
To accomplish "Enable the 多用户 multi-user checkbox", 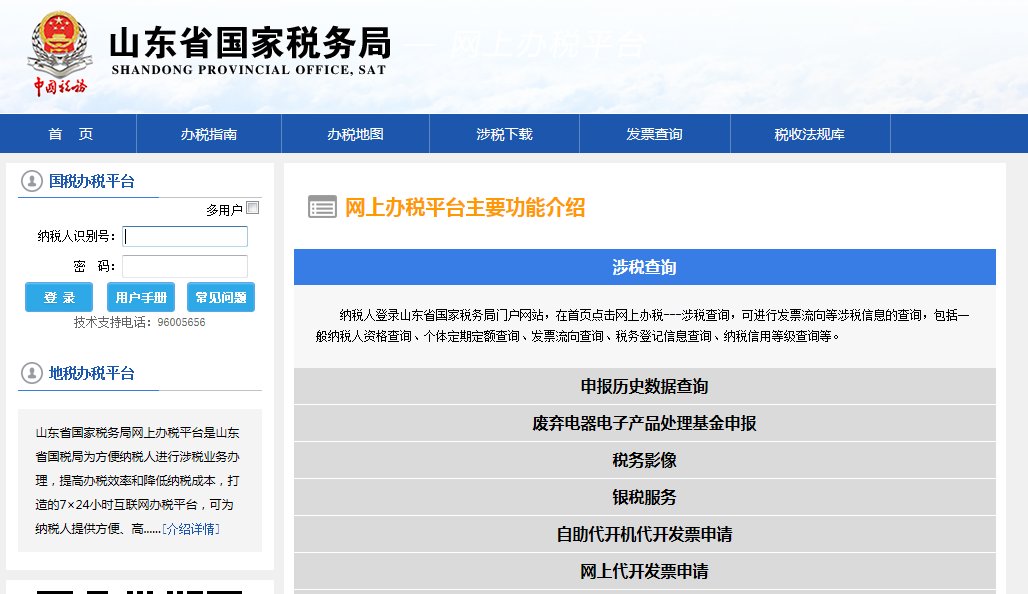I will (254, 207).
